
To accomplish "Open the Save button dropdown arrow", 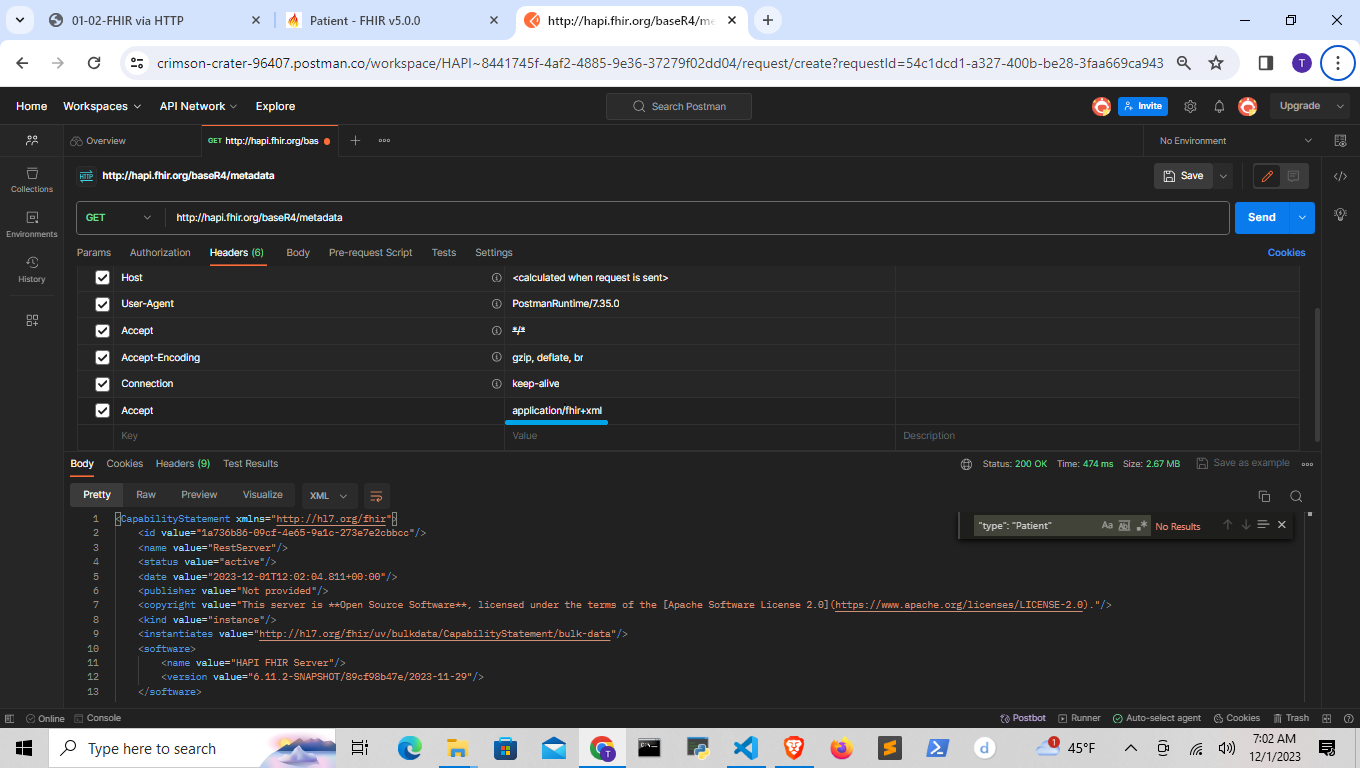I will [x=1223, y=176].
